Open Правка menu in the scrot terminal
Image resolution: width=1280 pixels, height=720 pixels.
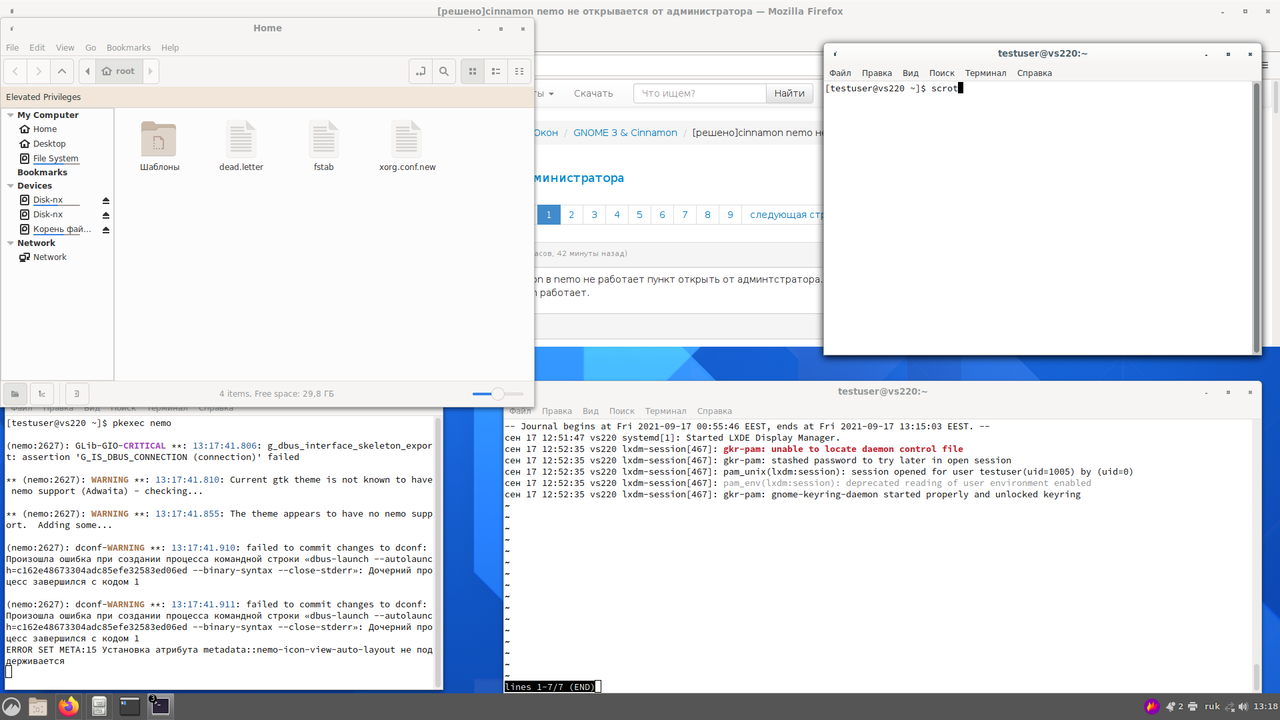point(877,73)
